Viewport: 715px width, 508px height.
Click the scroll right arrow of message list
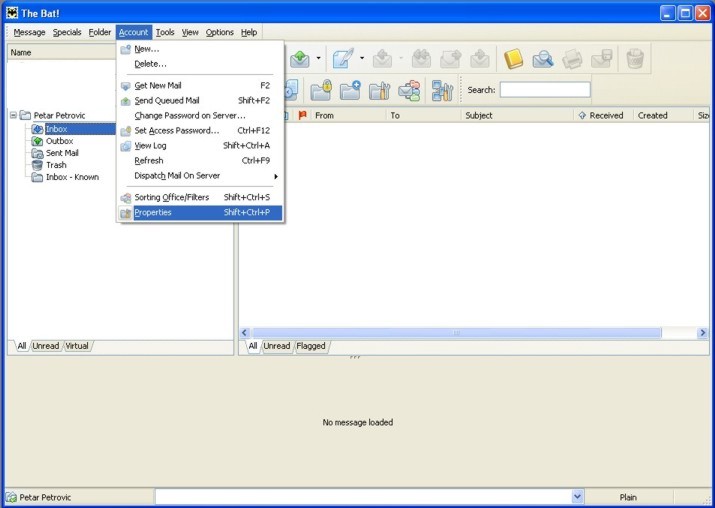(x=702, y=333)
